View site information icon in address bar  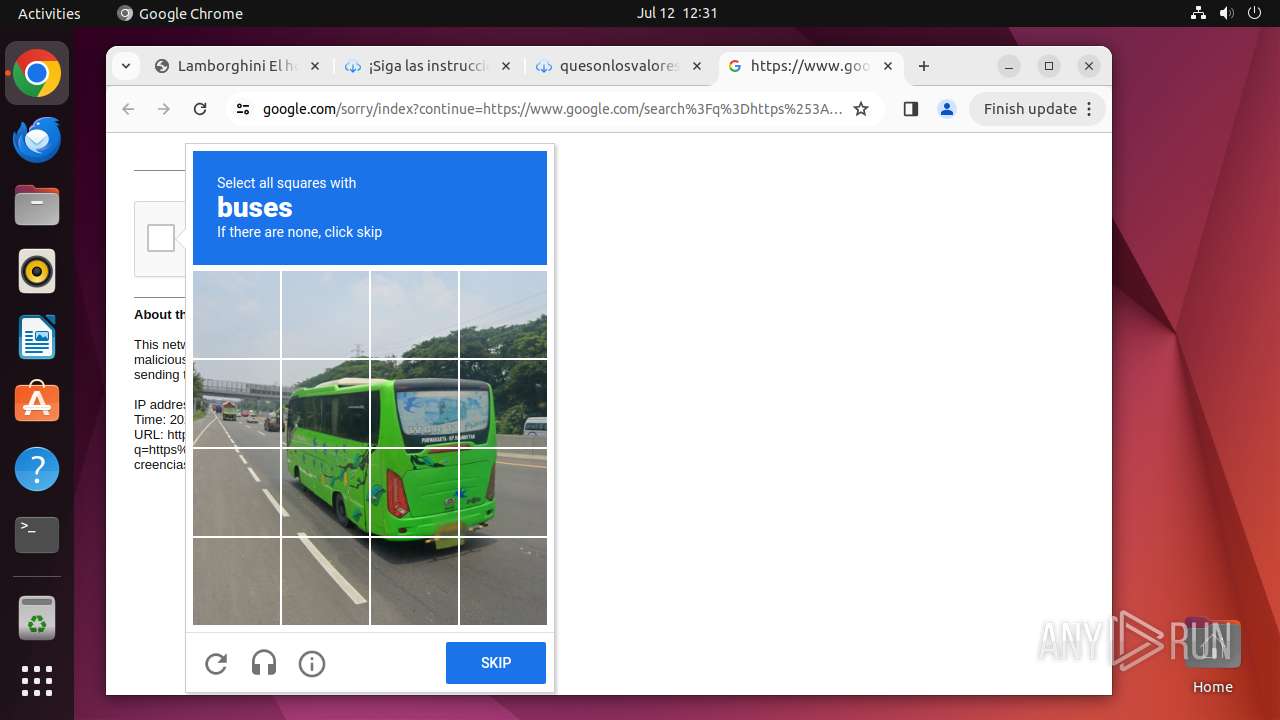click(x=242, y=109)
